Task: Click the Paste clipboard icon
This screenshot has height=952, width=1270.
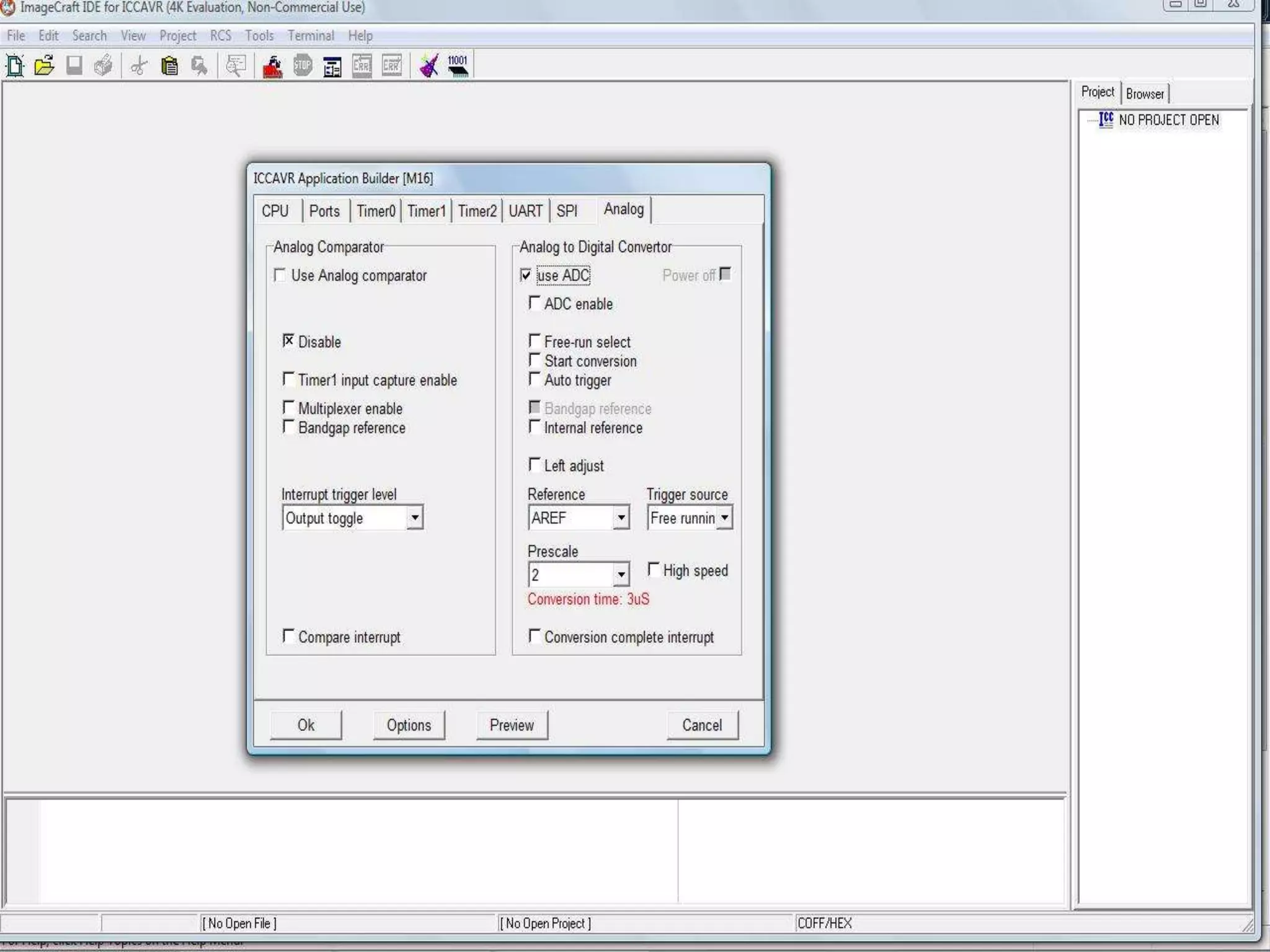Action: click(x=169, y=65)
